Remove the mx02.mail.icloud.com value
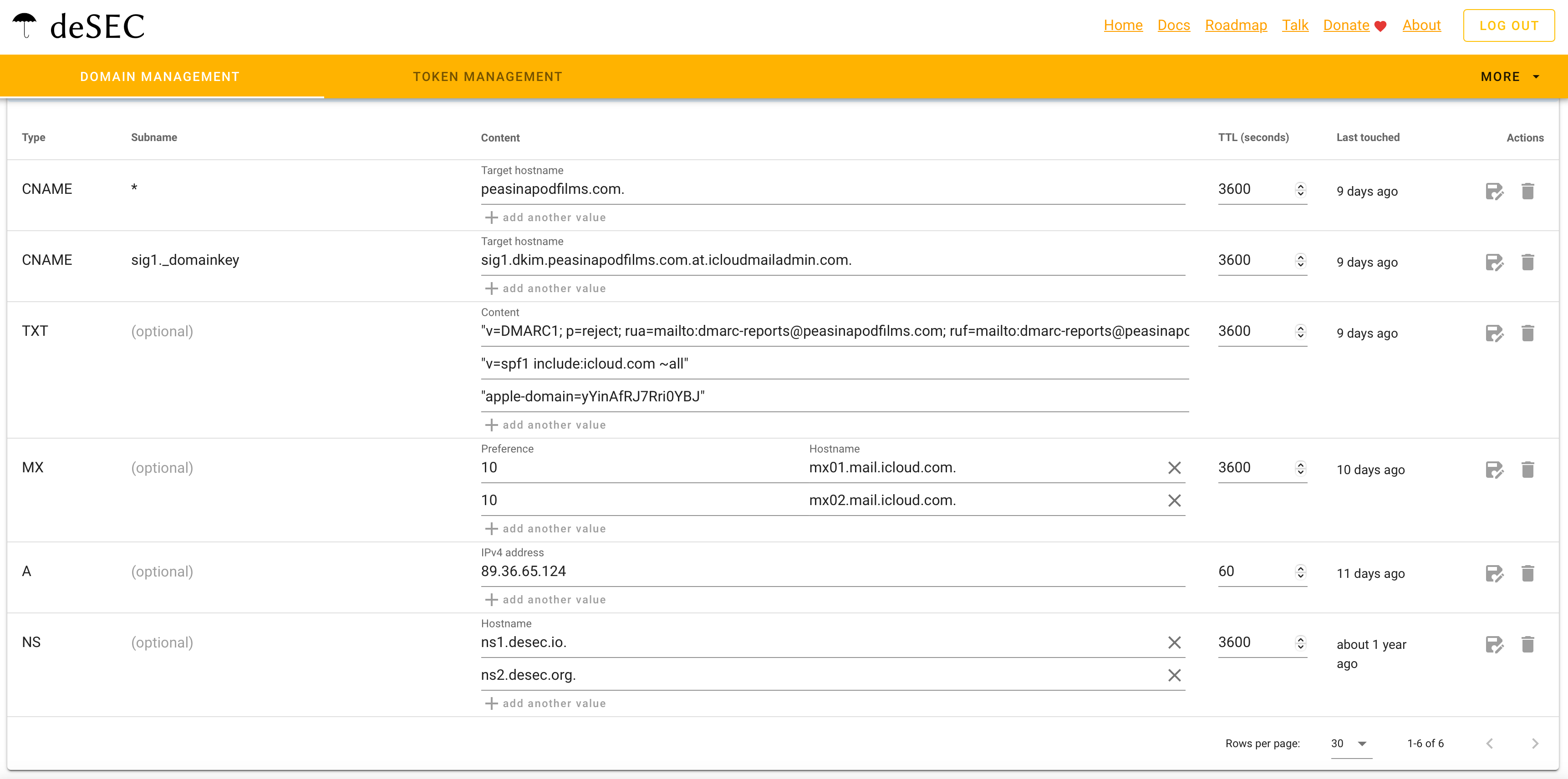 1174,501
